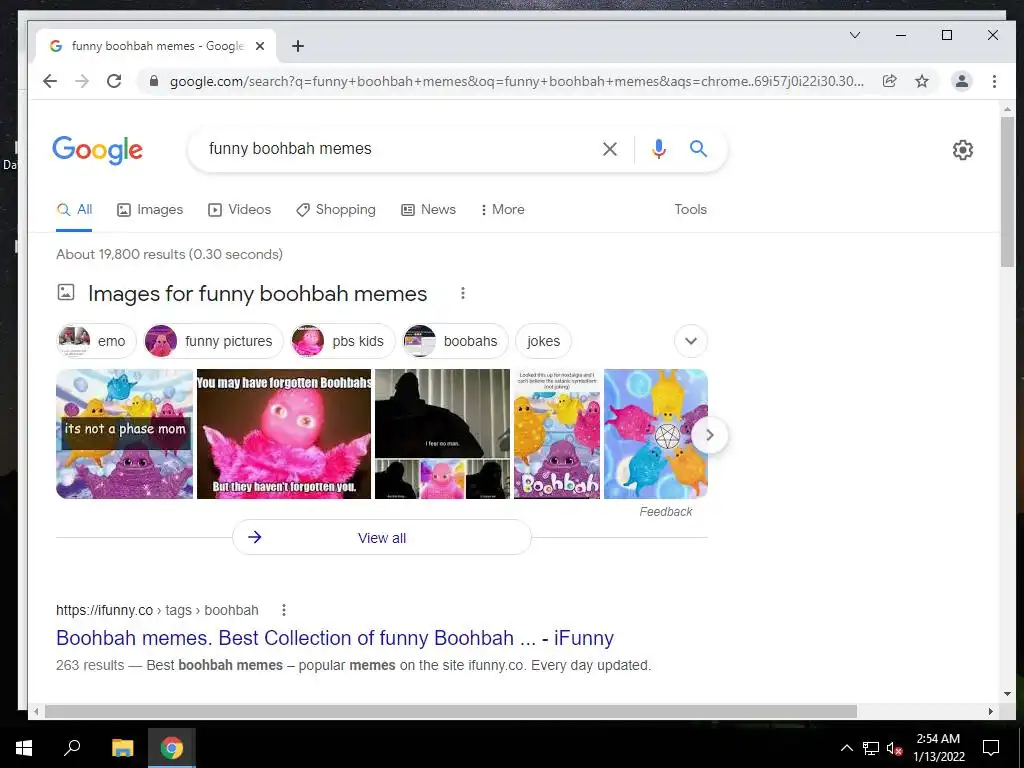1024x768 pixels.
Task: Click the horizontal scrollbar right arrow
Action: tap(991, 711)
